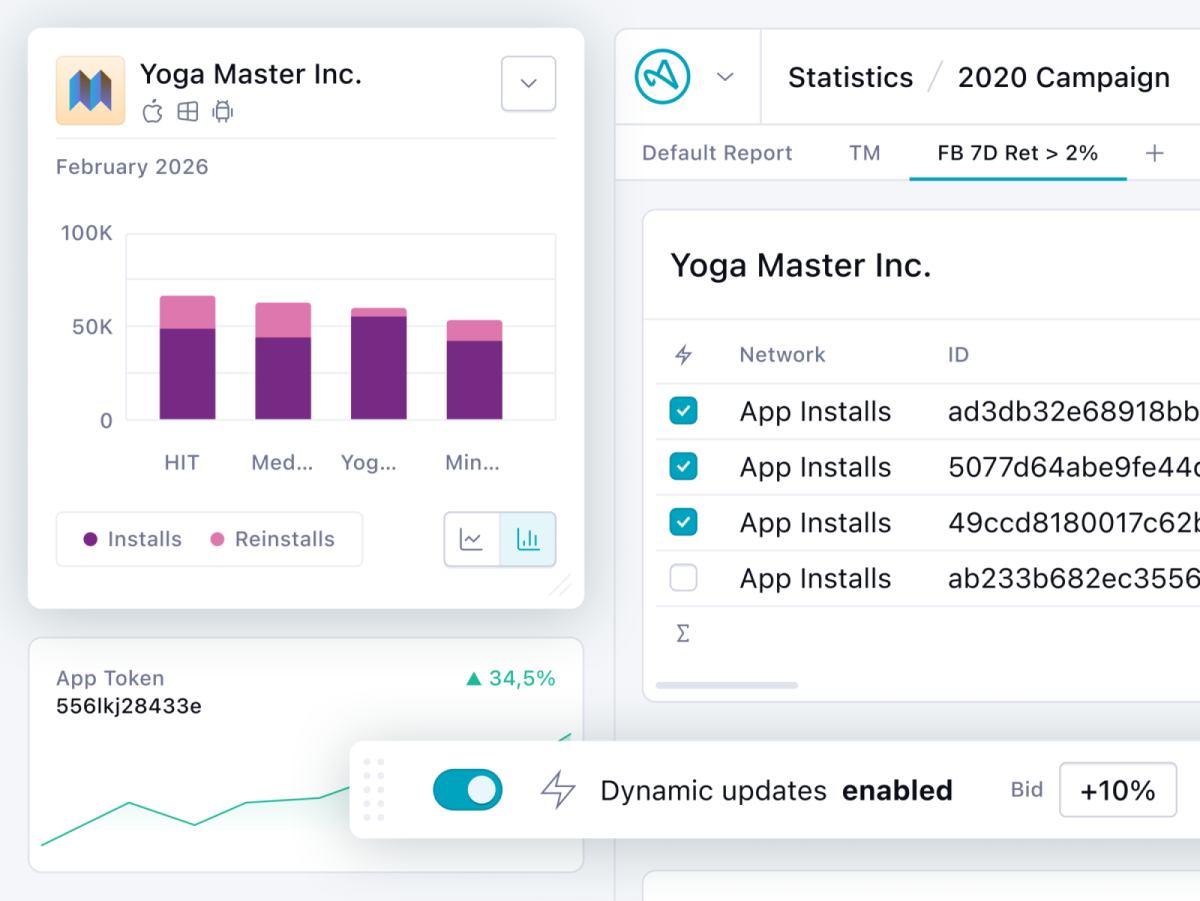Click the dotted drag handle on updates bar
This screenshot has width=1200, height=901.
(374, 790)
